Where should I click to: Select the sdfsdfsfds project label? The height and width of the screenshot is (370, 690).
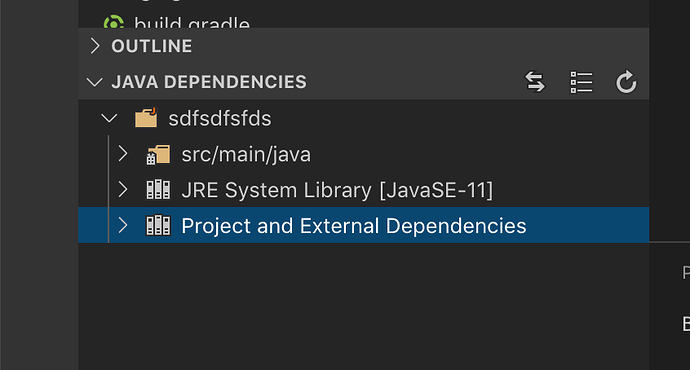(220, 118)
